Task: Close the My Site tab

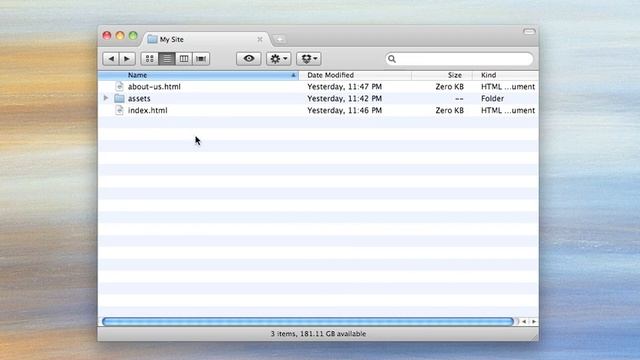Action: [260, 40]
